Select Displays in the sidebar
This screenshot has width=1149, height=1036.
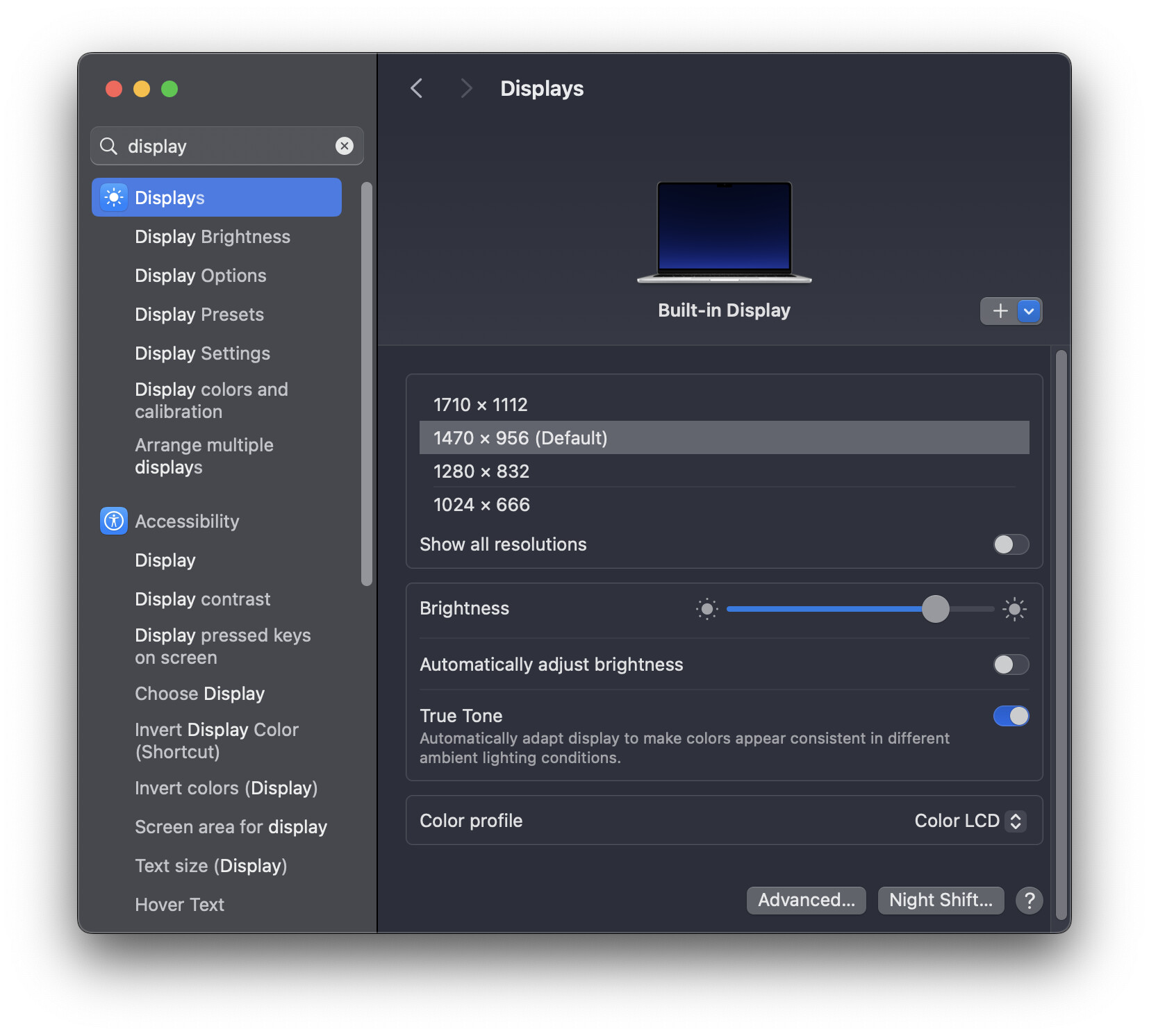coord(217,197)
